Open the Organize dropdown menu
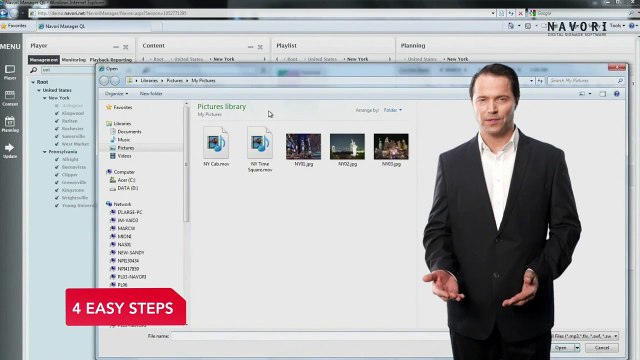 pyautogui.click(x=116, y=94)
